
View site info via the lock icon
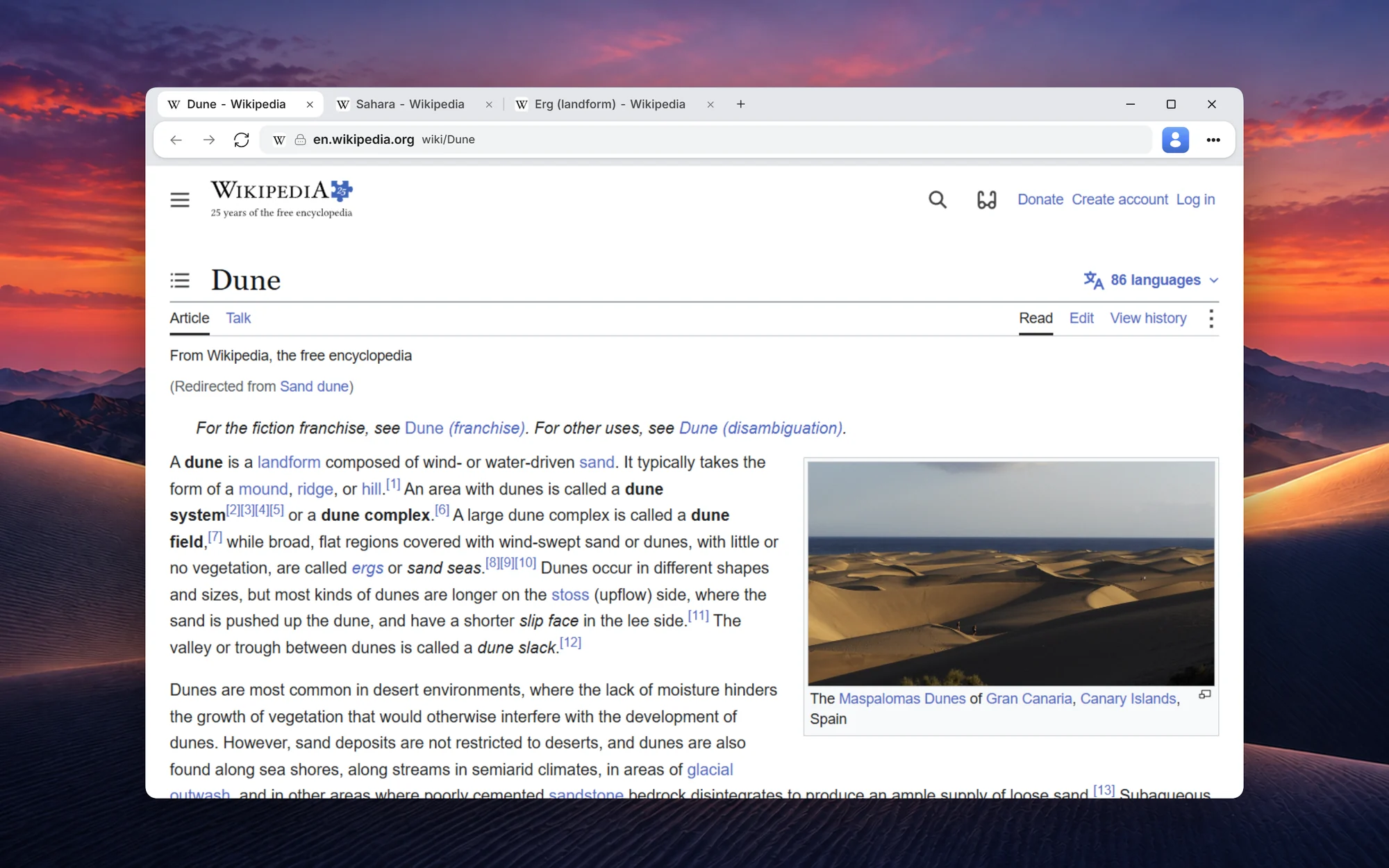pyautogui.click(x=301, y=140)
